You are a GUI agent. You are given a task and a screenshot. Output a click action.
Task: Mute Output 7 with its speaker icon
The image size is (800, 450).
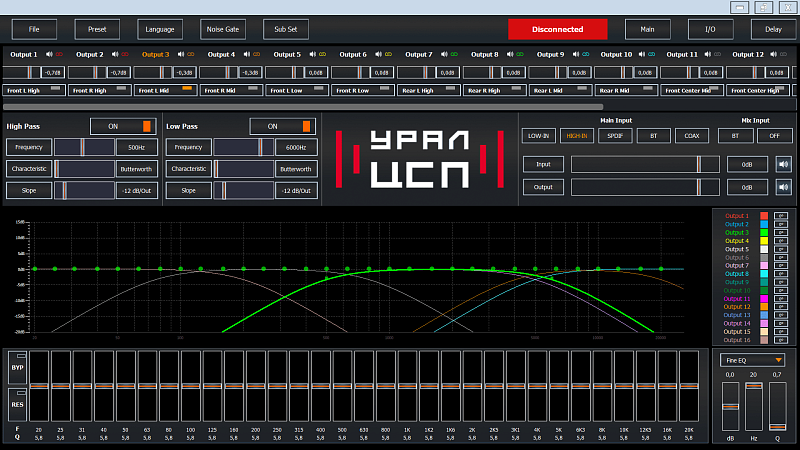pyautogui.click(x=444, y=55)
